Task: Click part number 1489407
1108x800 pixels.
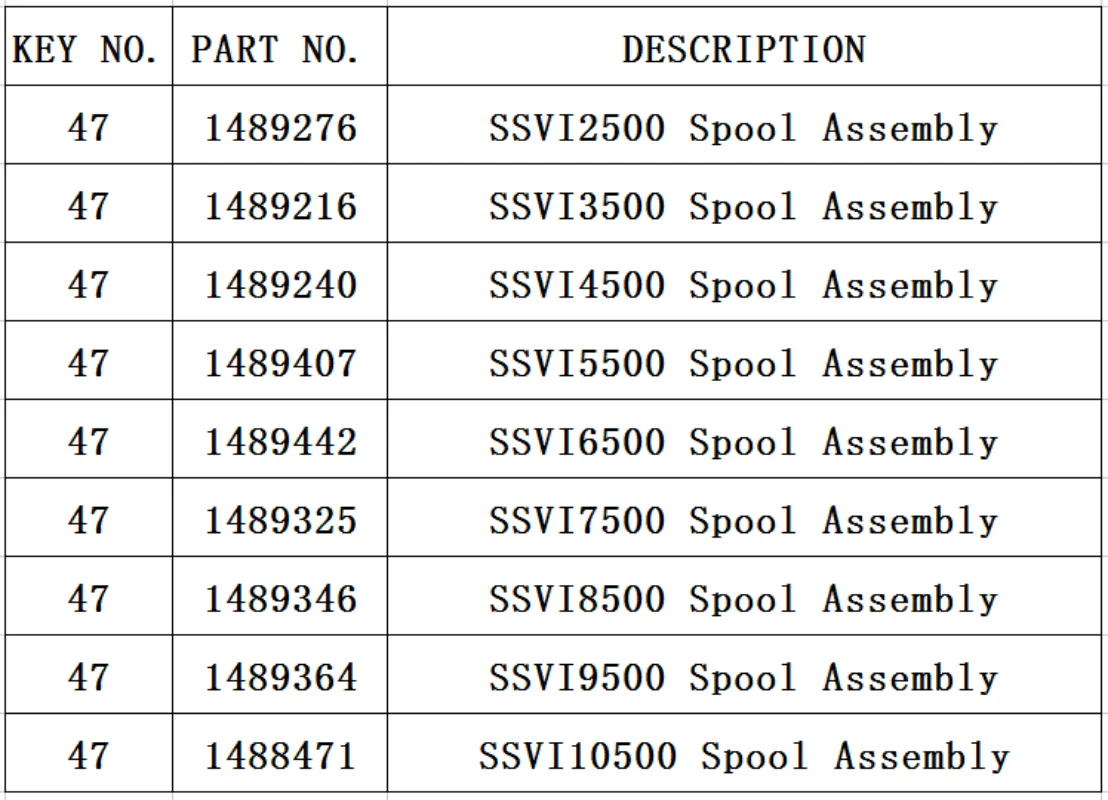Action: 281,364
